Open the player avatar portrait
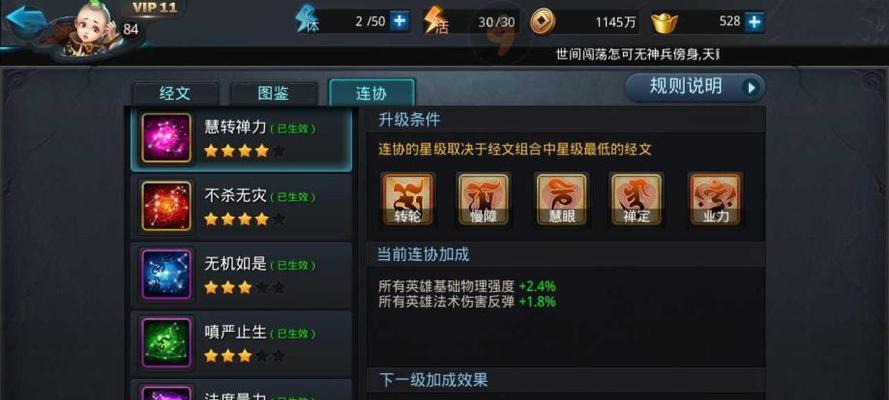 coord(91,29)
